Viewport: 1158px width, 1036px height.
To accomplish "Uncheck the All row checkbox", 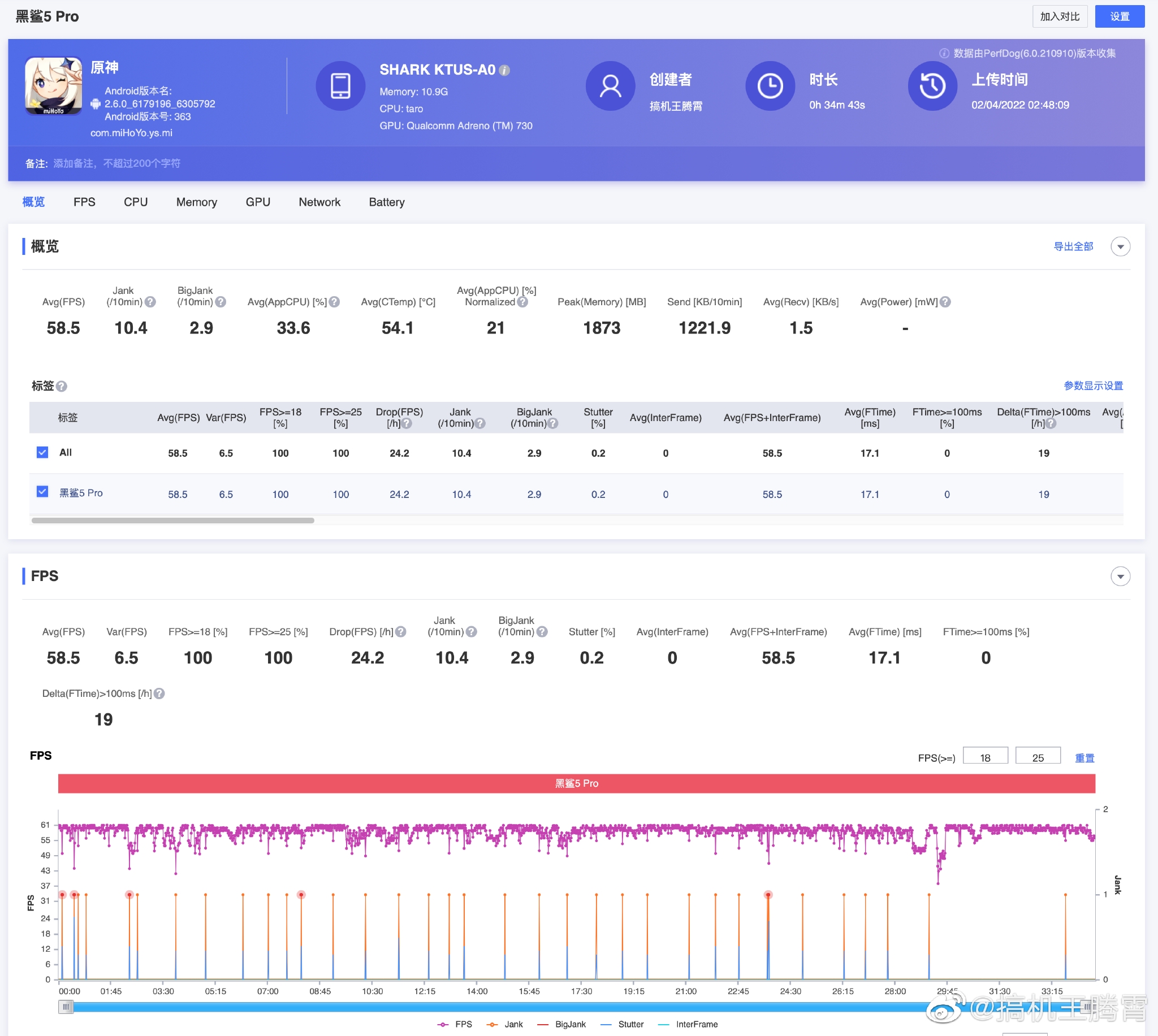I will click(x=42, y=452).
